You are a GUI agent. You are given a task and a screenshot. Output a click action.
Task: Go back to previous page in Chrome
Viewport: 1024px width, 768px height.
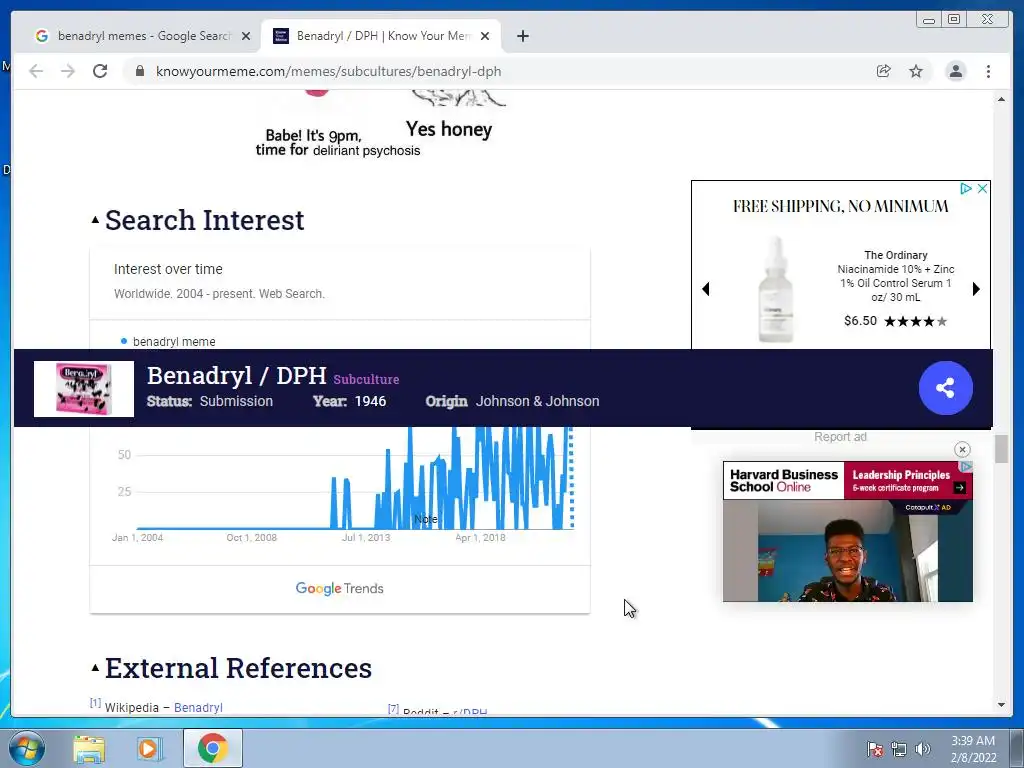click(36, 71)
